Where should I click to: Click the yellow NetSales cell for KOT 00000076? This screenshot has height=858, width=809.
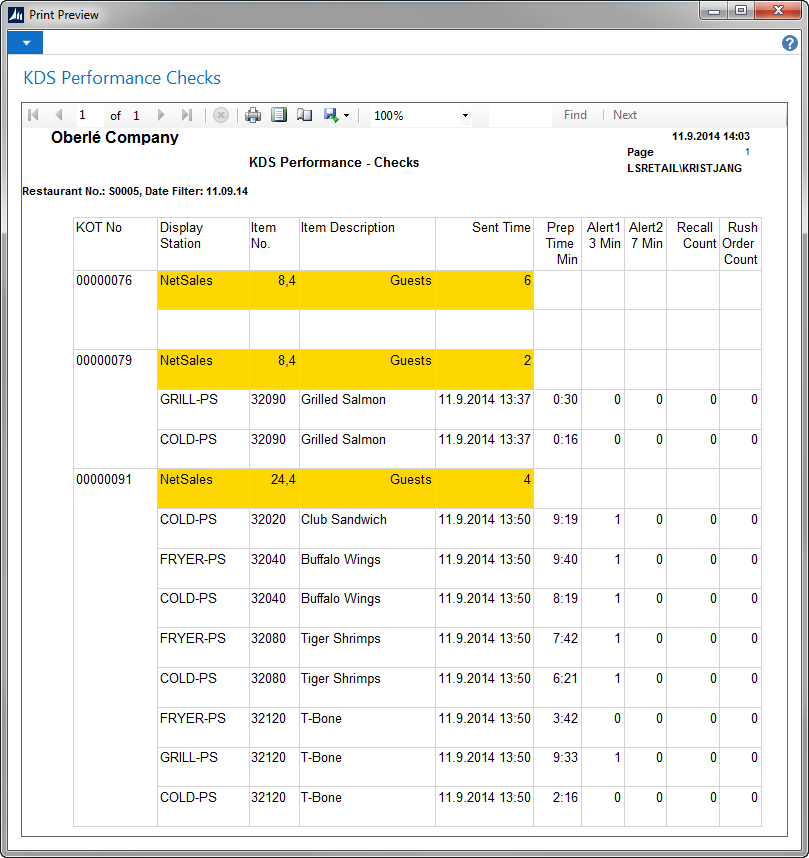[202, 289]
